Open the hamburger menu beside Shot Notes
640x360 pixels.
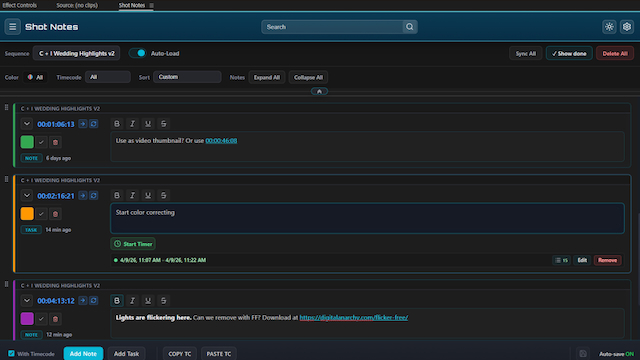[13, 27]
